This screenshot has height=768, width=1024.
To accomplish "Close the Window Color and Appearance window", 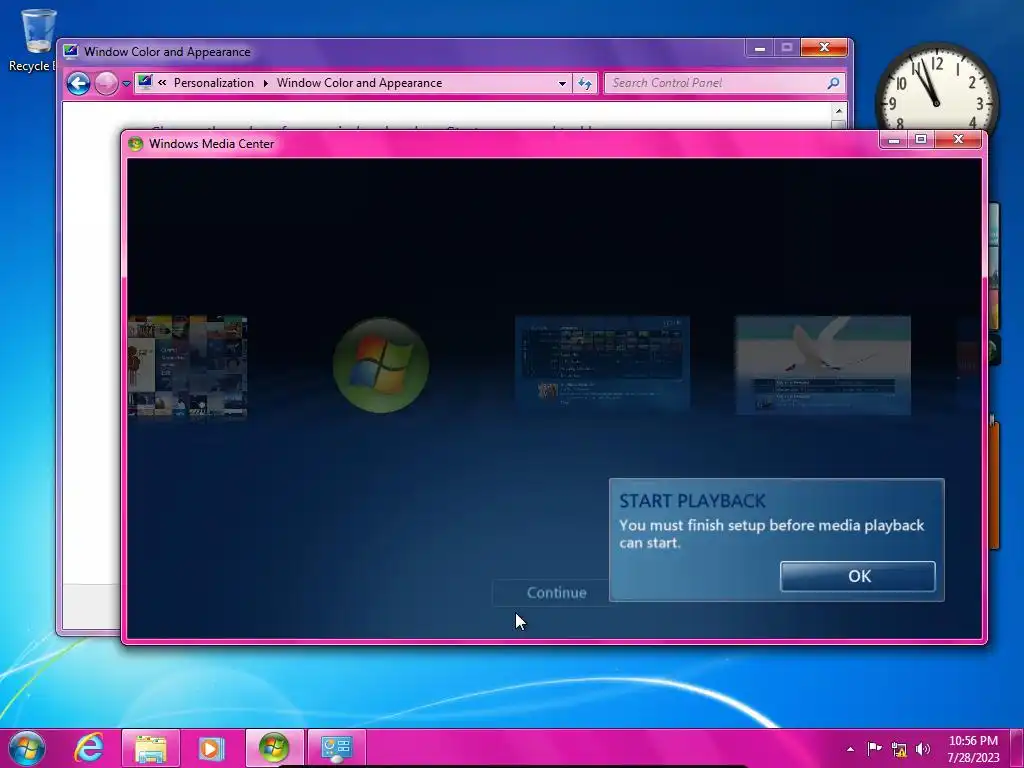I will [824, 48].
